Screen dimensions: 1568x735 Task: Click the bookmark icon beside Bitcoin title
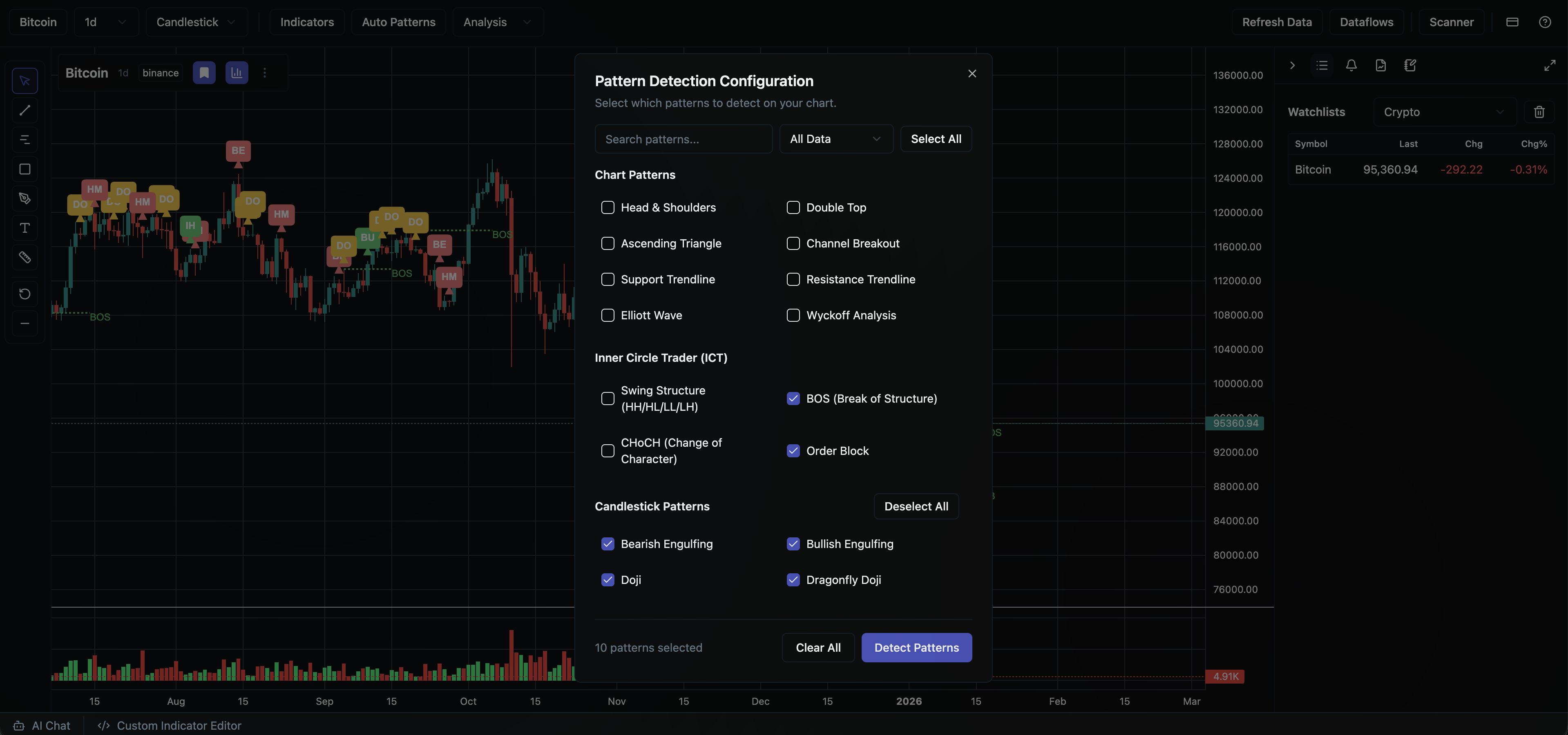[x=204, y=72]
